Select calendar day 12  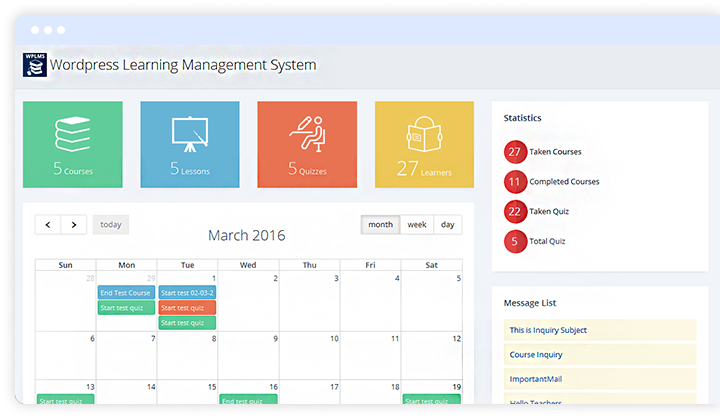click(x=456, y=339)
